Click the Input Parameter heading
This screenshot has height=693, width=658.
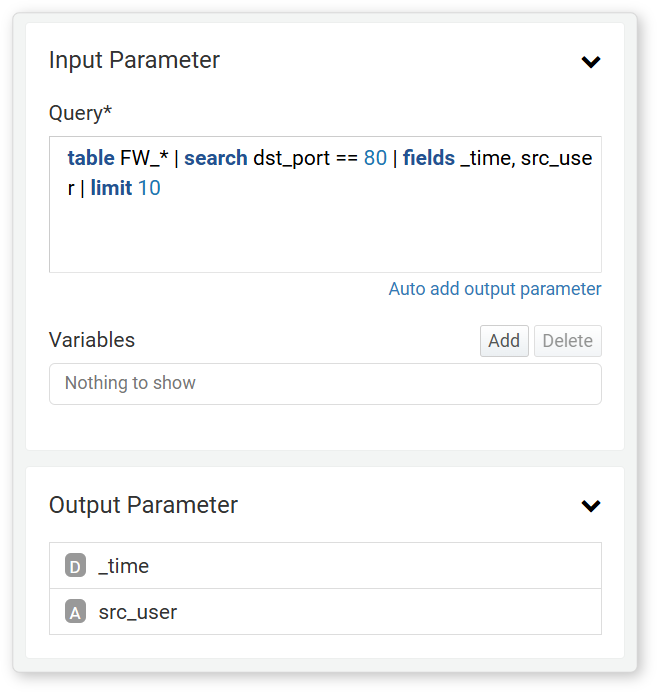point(134,60)
